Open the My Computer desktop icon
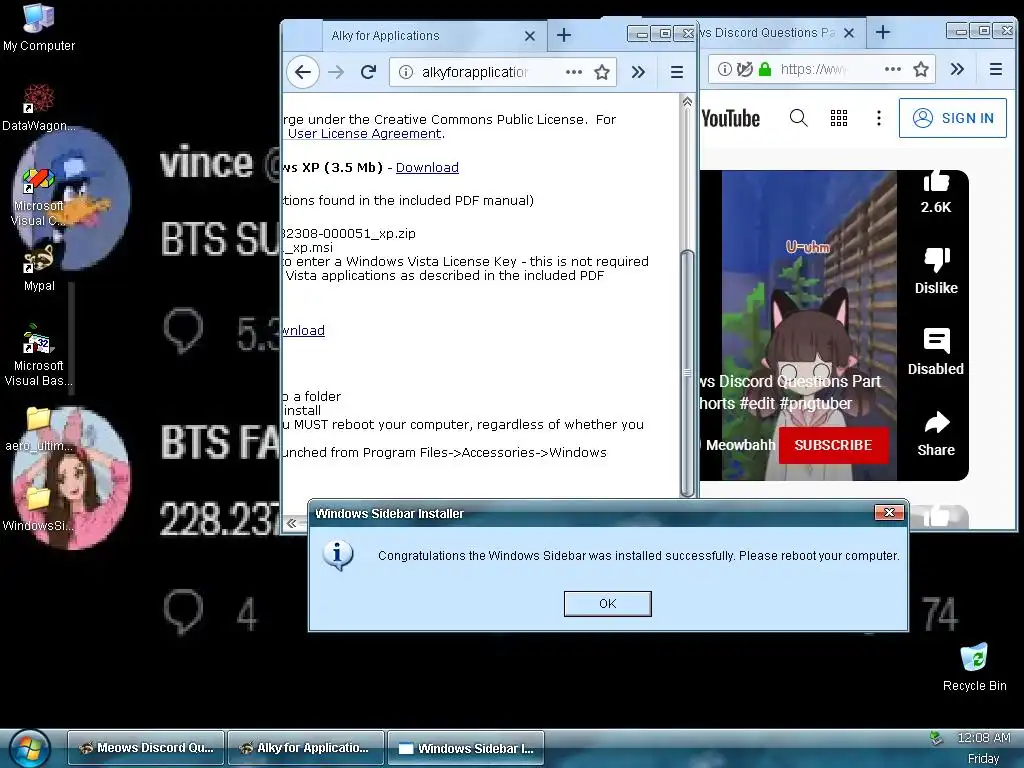The image size is (1024, 768). click(x=39, y=27)
